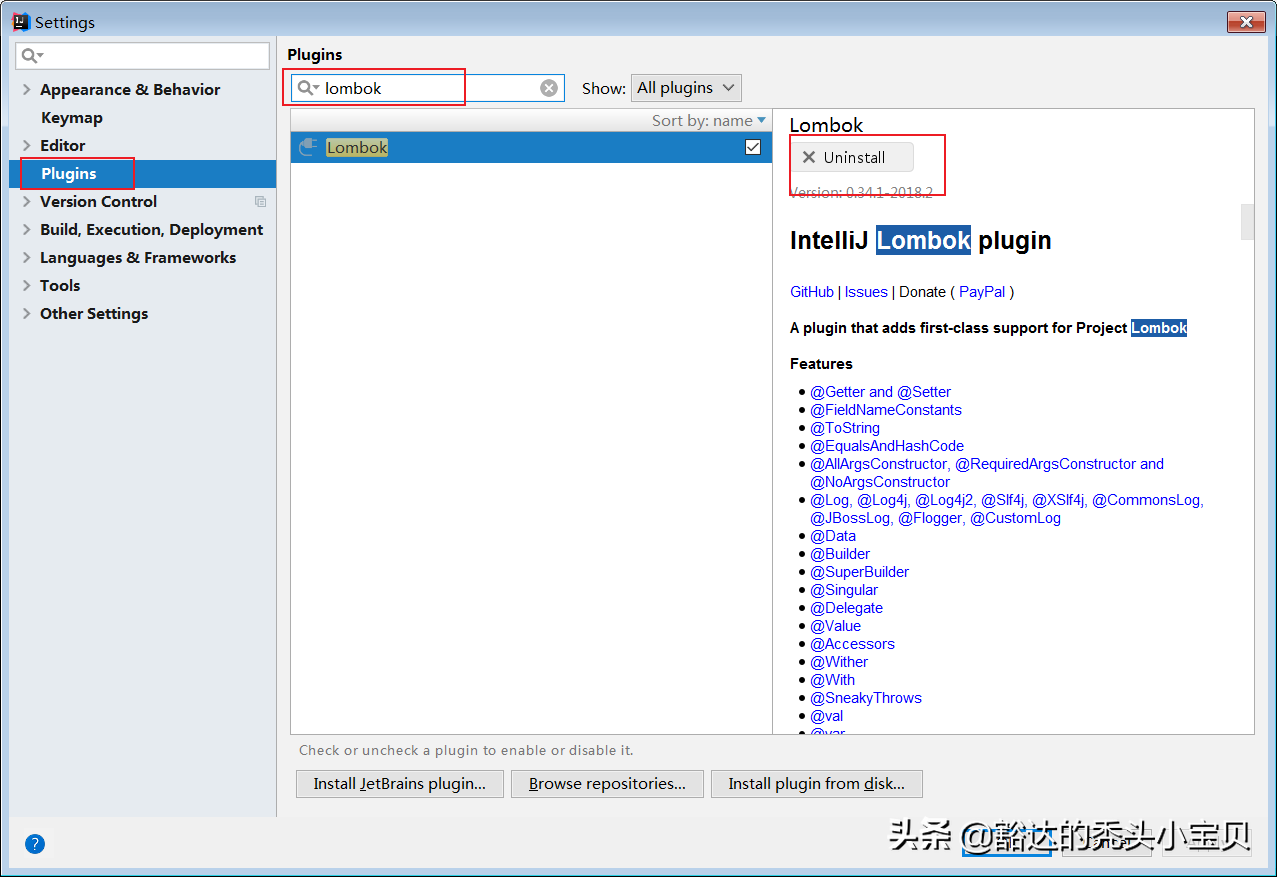Click Install JetBrains plugin button

tap(399, 784)
